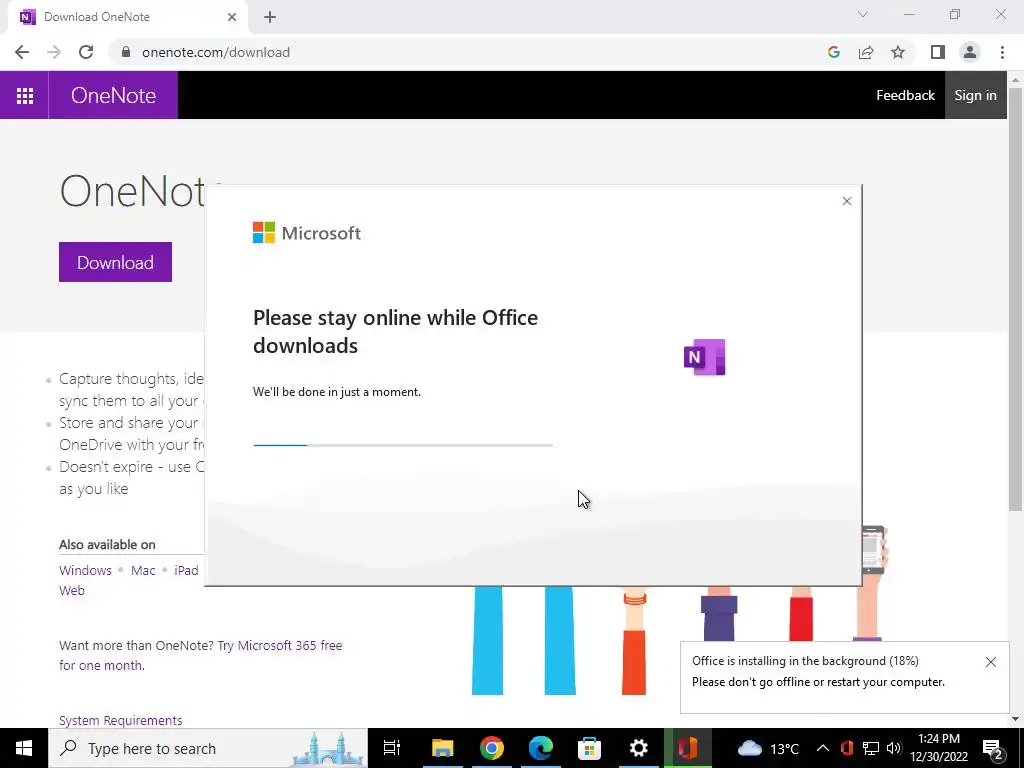Open the Microsoft apps launcher grid
Image resolution: width=1024 pixels, height=768 pixels.
[24, 95]
